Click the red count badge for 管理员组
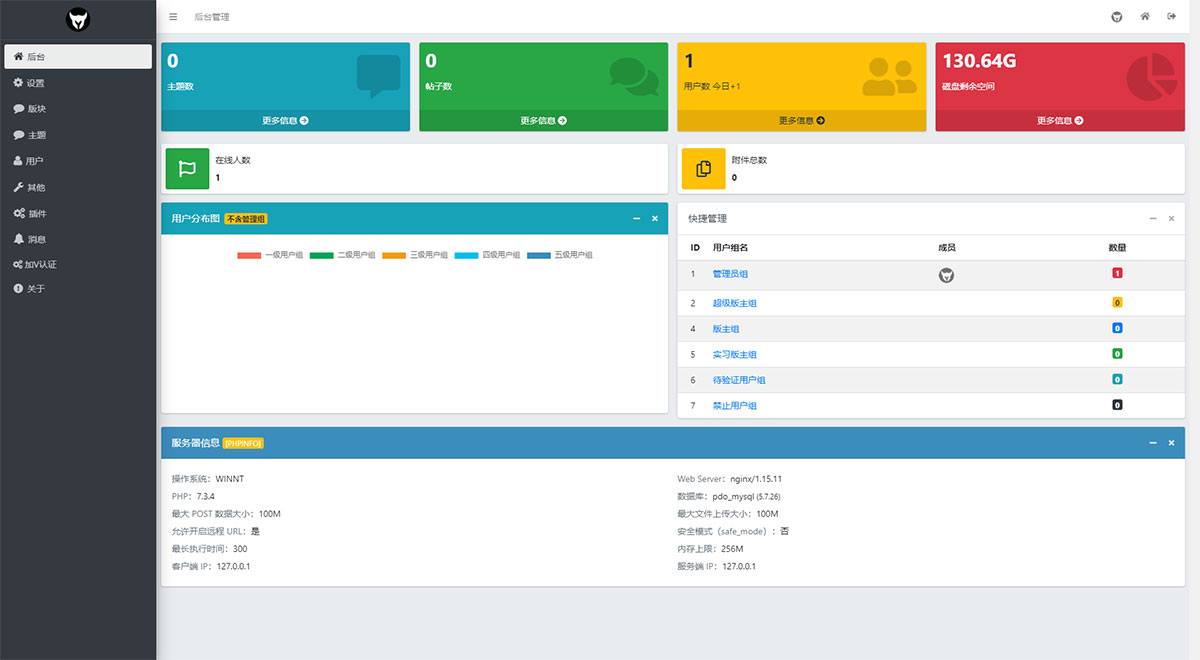Image resolution: width=1200 pixels, height=660 pixels. [x=1117, y=274]
